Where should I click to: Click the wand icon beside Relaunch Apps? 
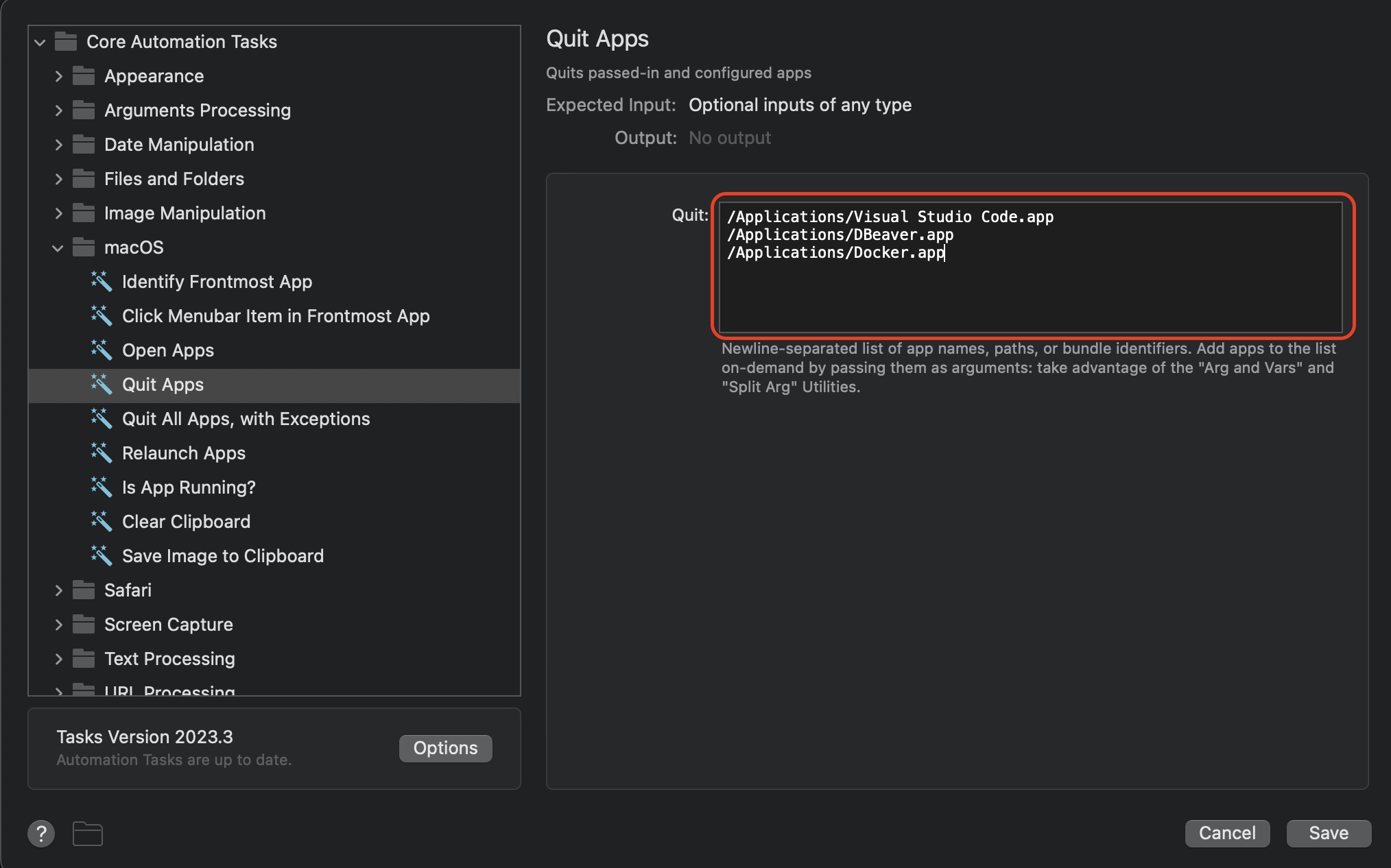[102, 453]
